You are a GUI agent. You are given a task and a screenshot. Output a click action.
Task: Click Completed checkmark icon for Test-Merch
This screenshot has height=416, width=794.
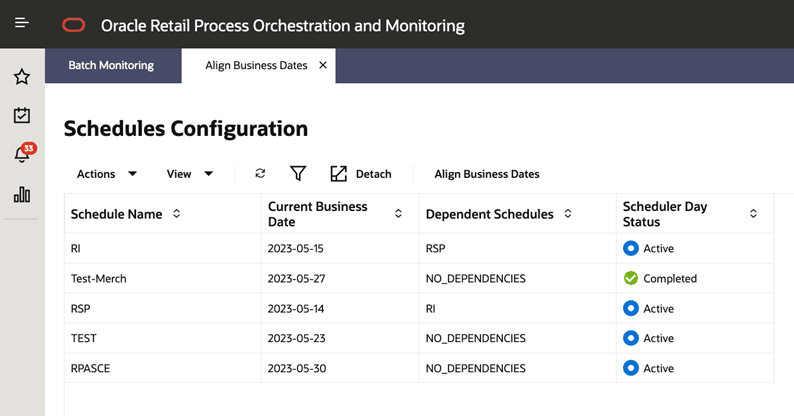(x=630, y=278)
